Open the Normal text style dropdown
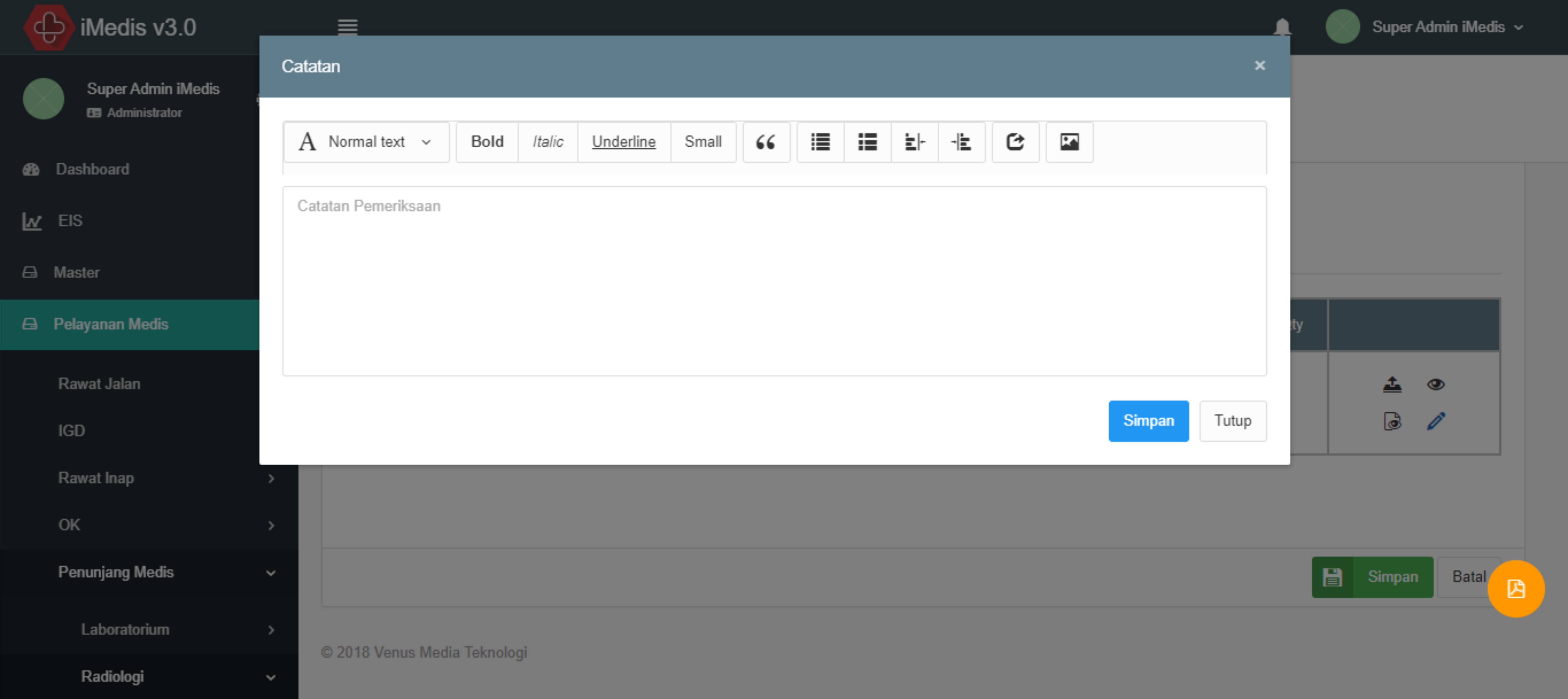Viewport: 1568px width, 699px height. click(x=366, y=142)
